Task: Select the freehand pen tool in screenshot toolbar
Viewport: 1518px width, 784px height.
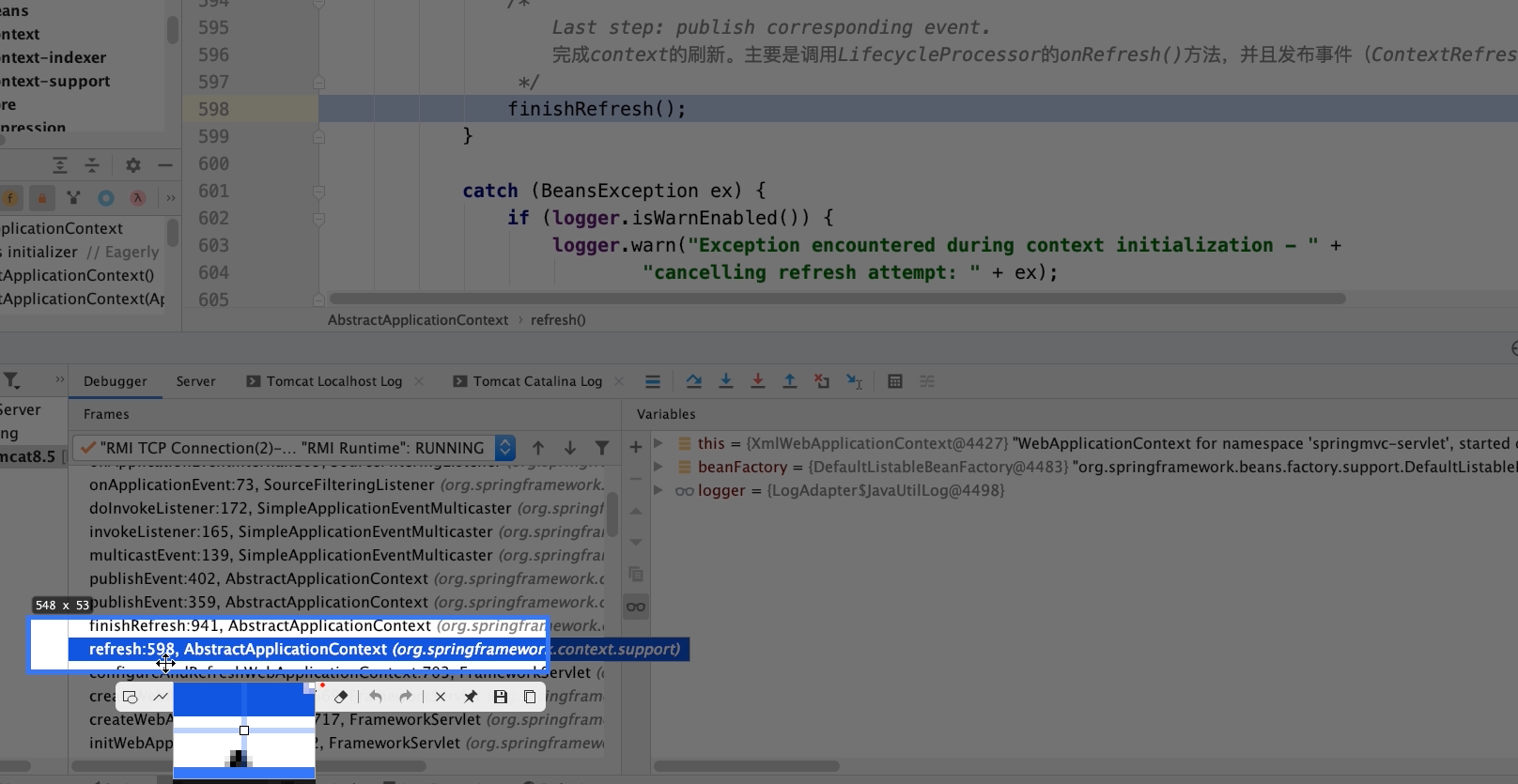Action: coord(161,697)
